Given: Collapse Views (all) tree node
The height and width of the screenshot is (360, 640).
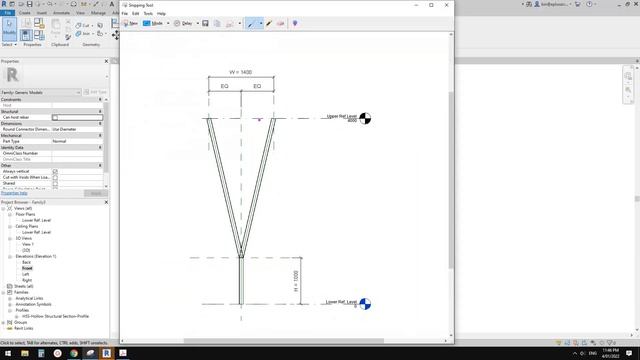Looking at the screenshot, I should click(4, 209).
